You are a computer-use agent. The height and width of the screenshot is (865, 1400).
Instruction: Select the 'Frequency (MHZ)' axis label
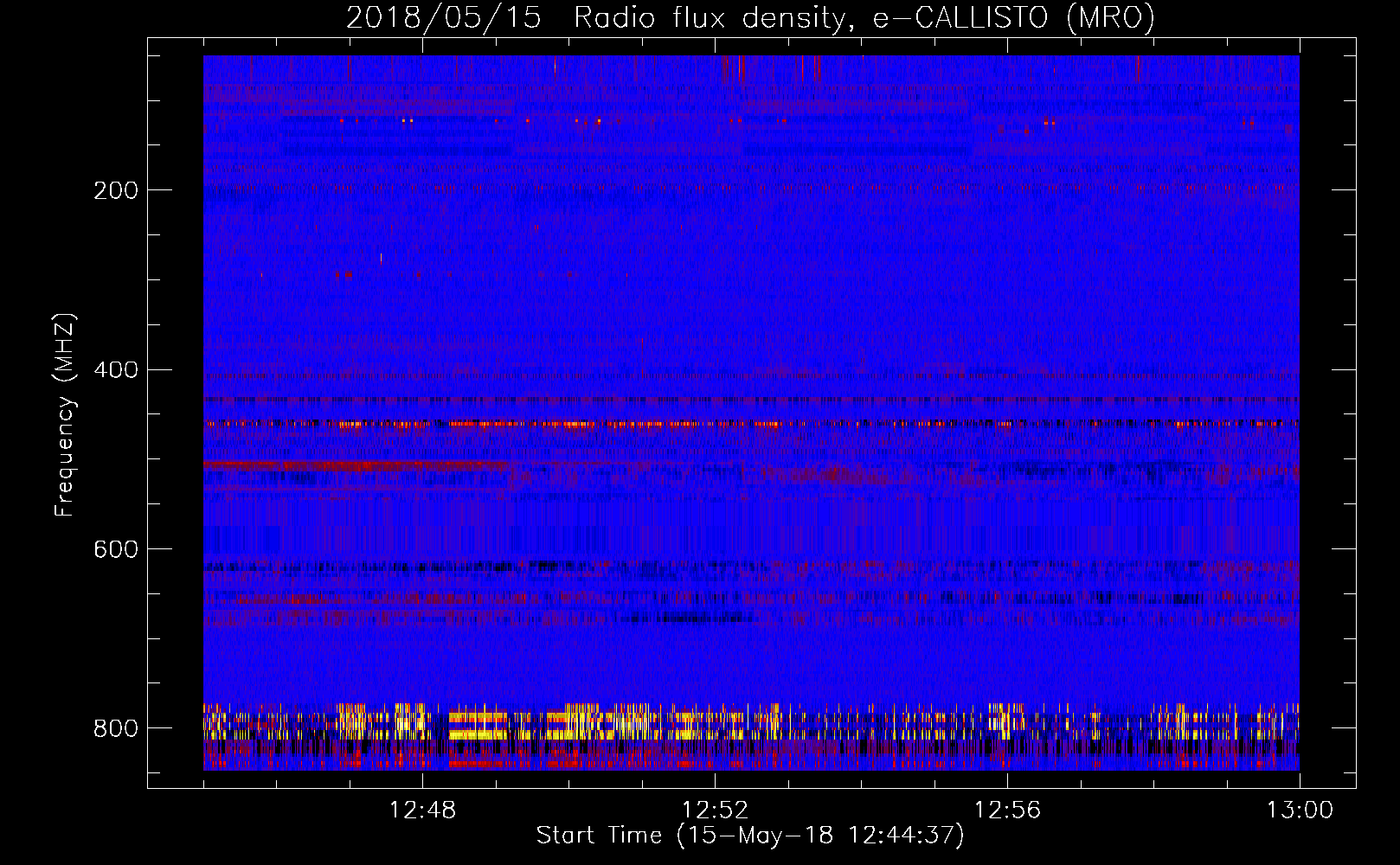(x=65, y=415)
